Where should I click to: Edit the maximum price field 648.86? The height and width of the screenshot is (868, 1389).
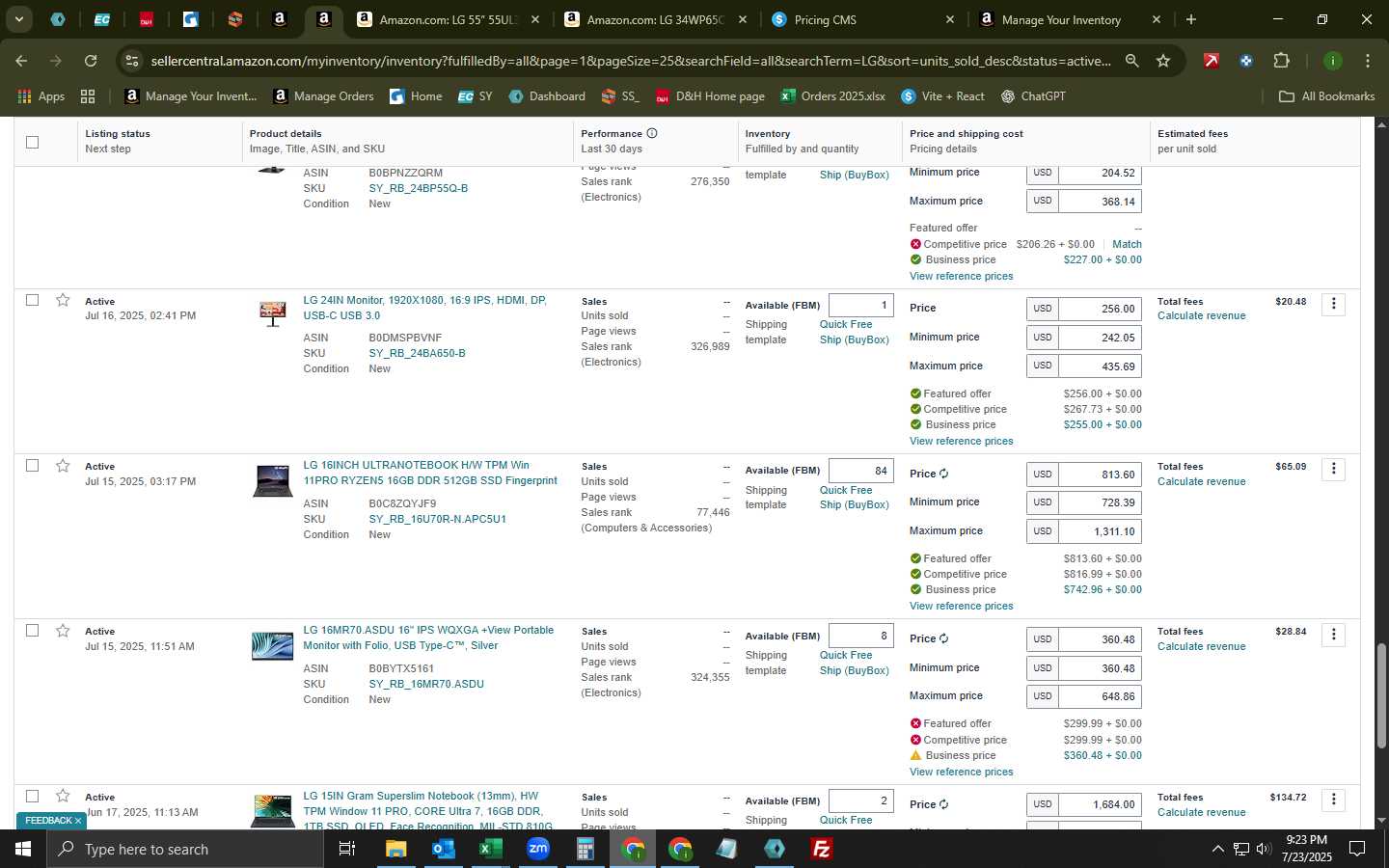coord(1100,696)
